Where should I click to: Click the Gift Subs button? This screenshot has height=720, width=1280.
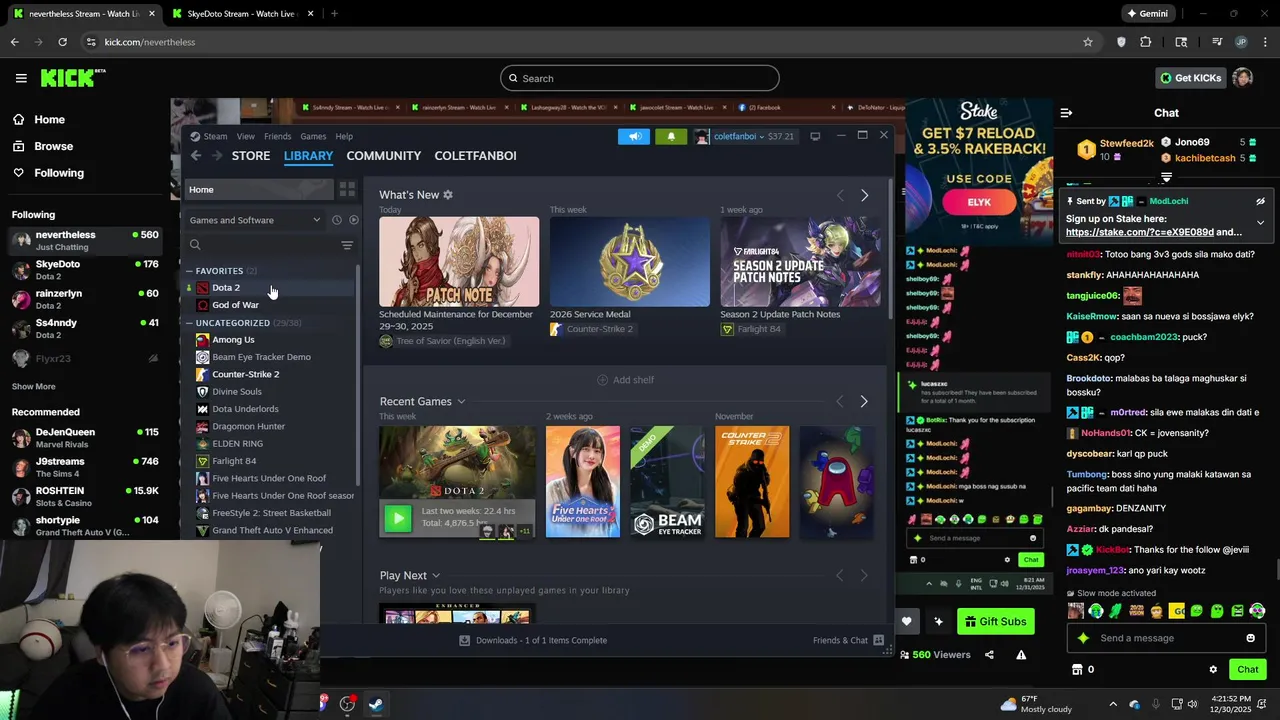(994, 621)
